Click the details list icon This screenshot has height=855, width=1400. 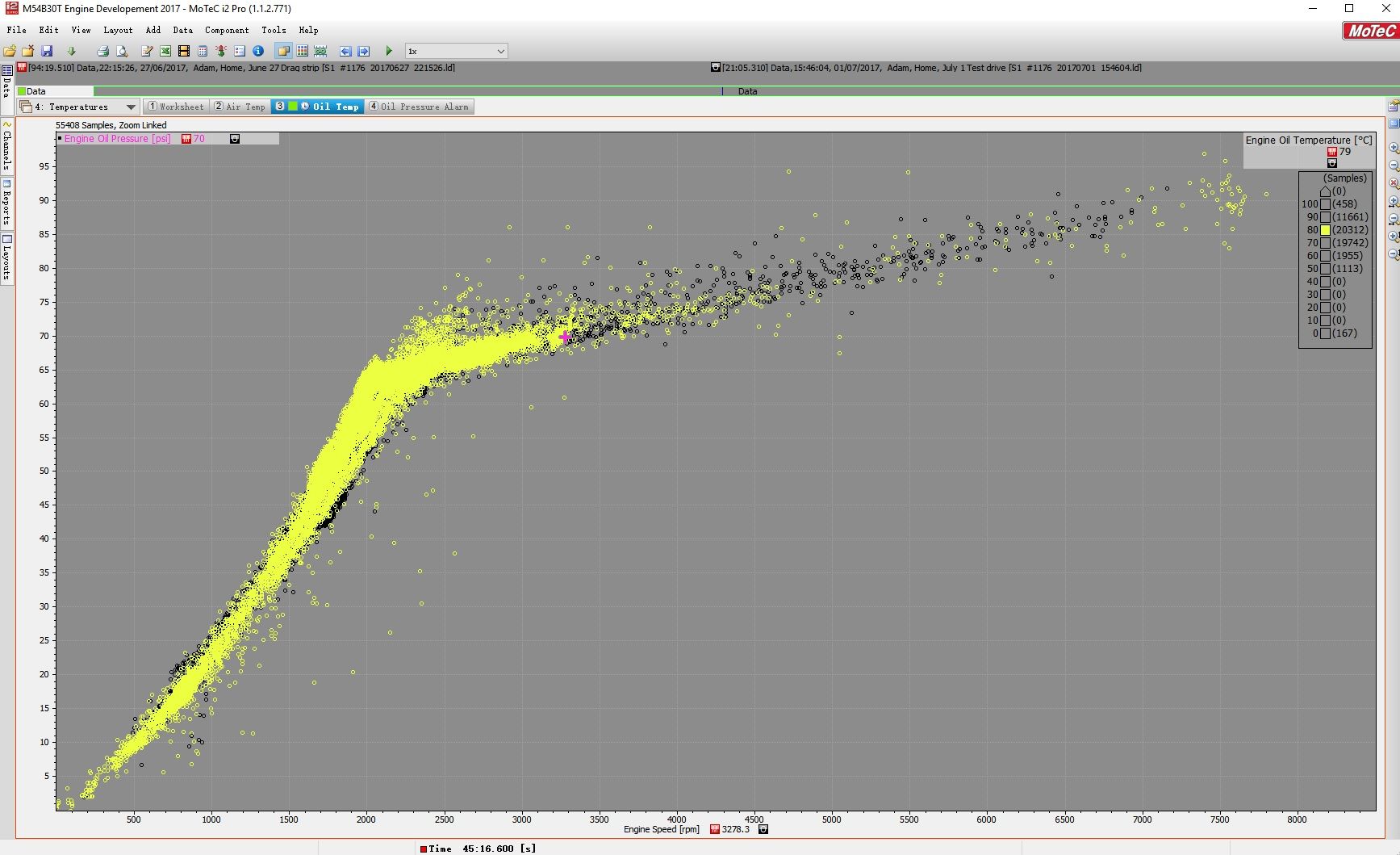point(240,51)
